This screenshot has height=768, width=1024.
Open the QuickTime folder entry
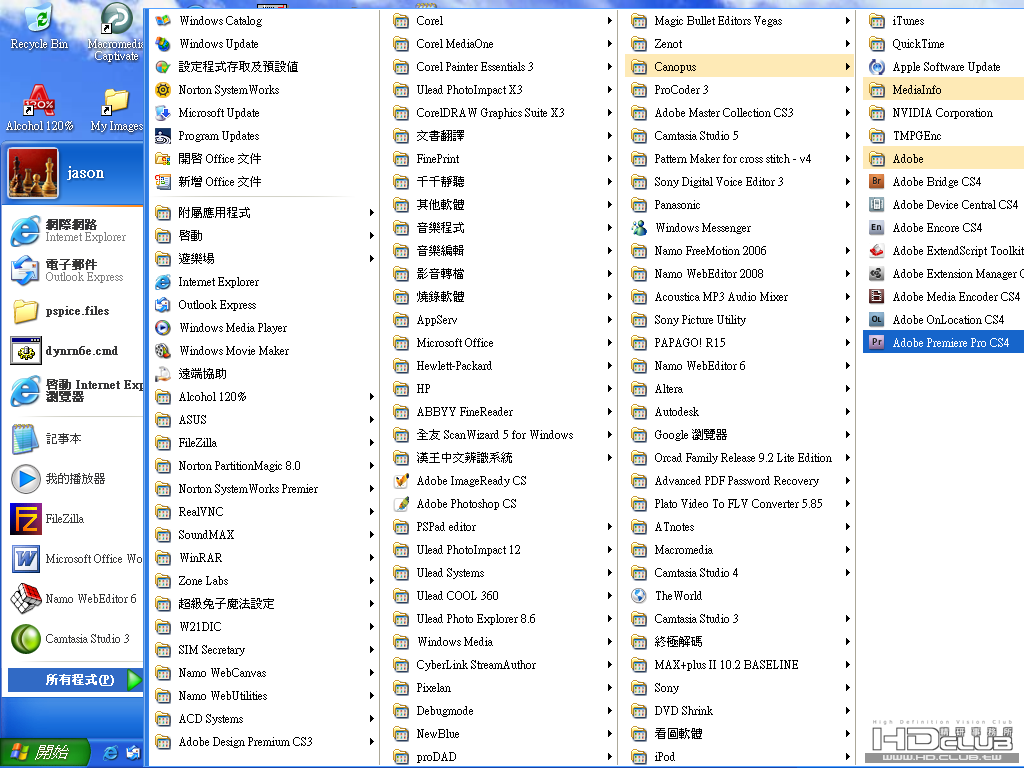[x=943, y=44]
